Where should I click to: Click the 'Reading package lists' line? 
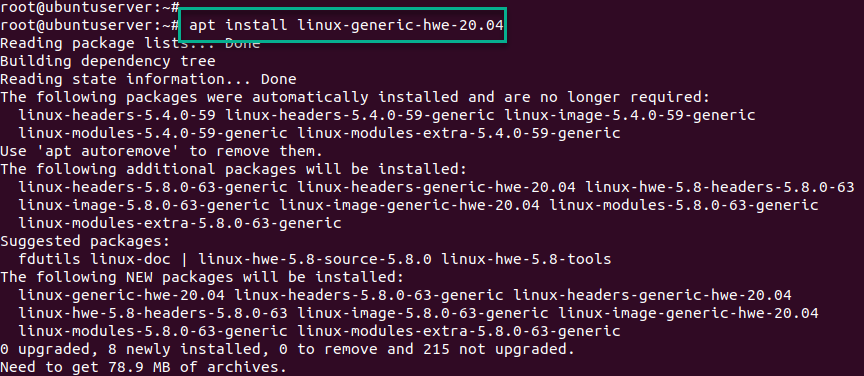[130, 43]
